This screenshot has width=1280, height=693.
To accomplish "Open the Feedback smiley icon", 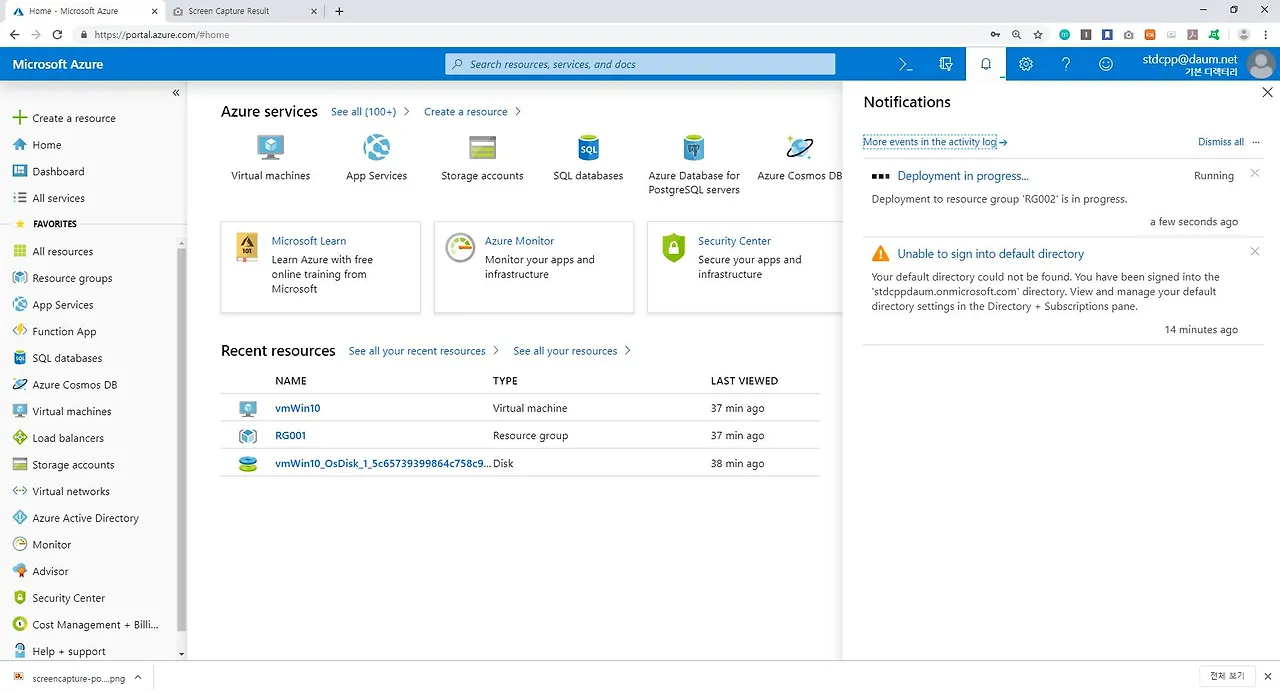I will click(1106, 64).
